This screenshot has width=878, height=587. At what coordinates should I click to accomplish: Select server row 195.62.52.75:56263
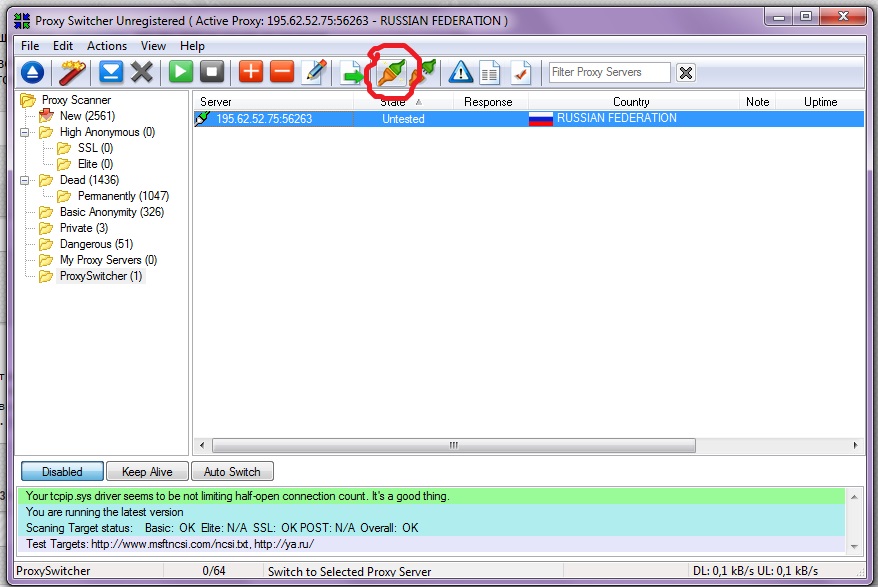(x=529, y=119)
